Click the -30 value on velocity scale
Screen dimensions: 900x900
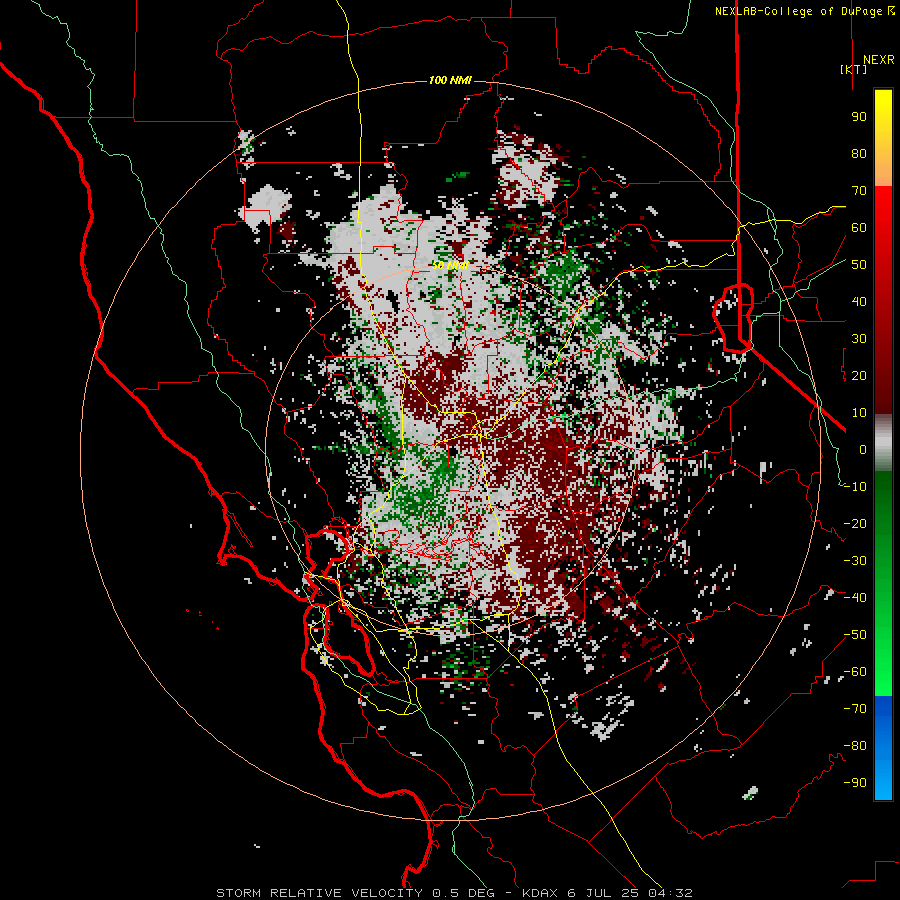coord(855,561)
